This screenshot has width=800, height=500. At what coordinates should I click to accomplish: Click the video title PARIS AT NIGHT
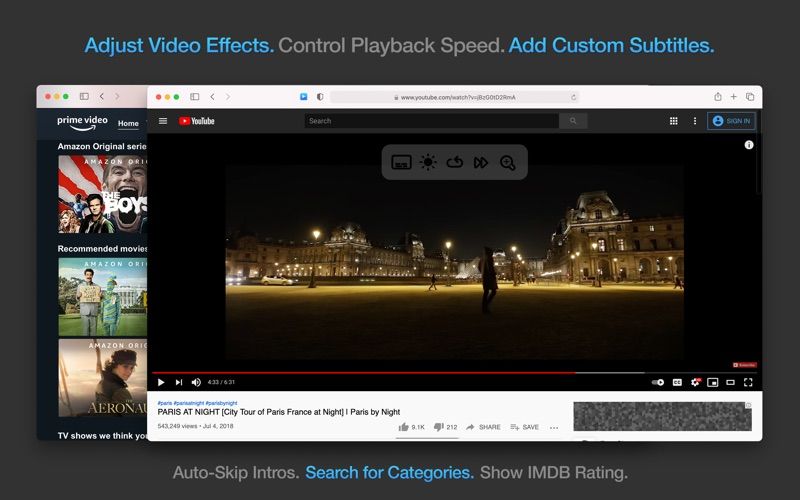coord(279,412)
